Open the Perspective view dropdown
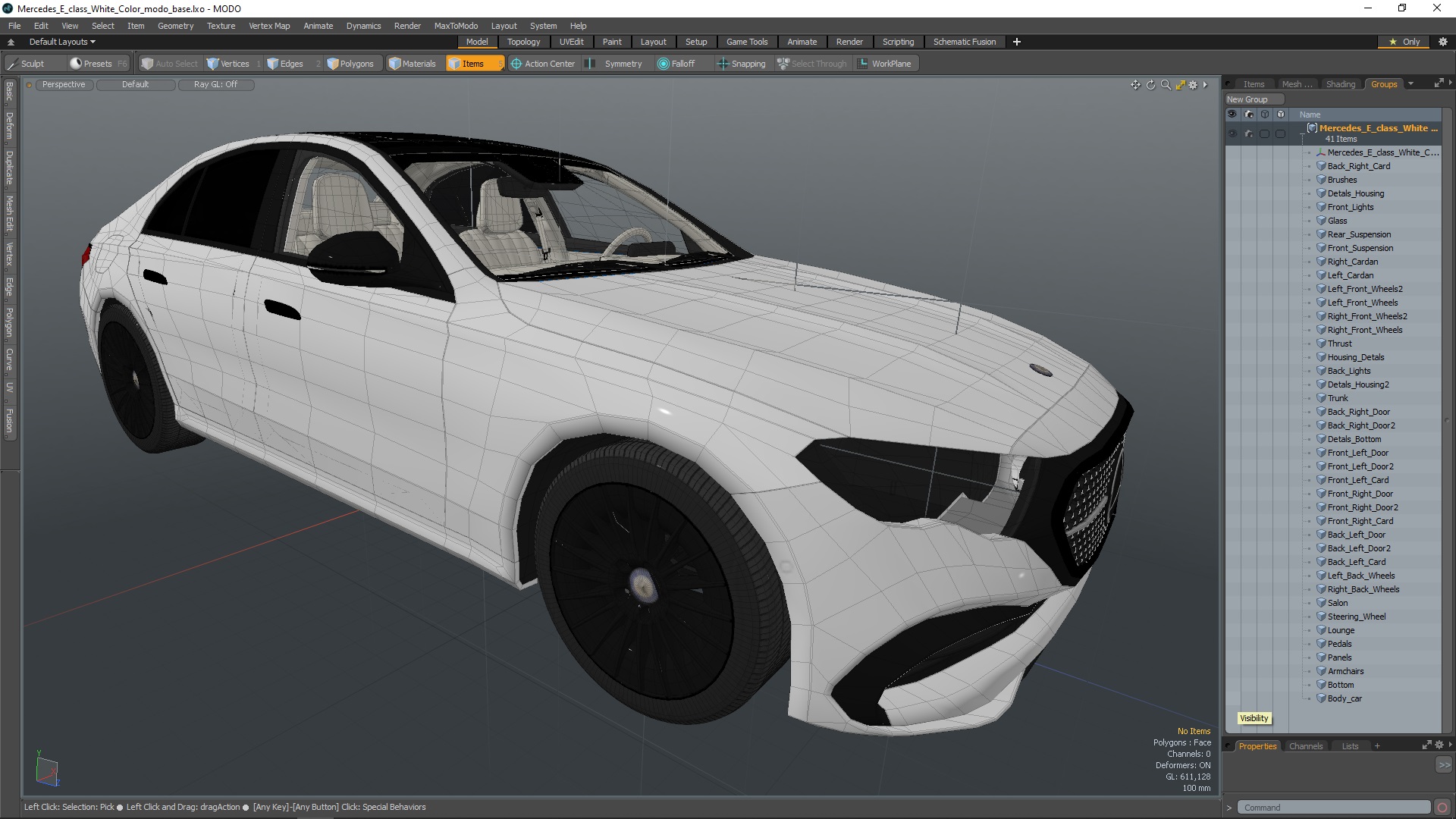 coord(64,84)
